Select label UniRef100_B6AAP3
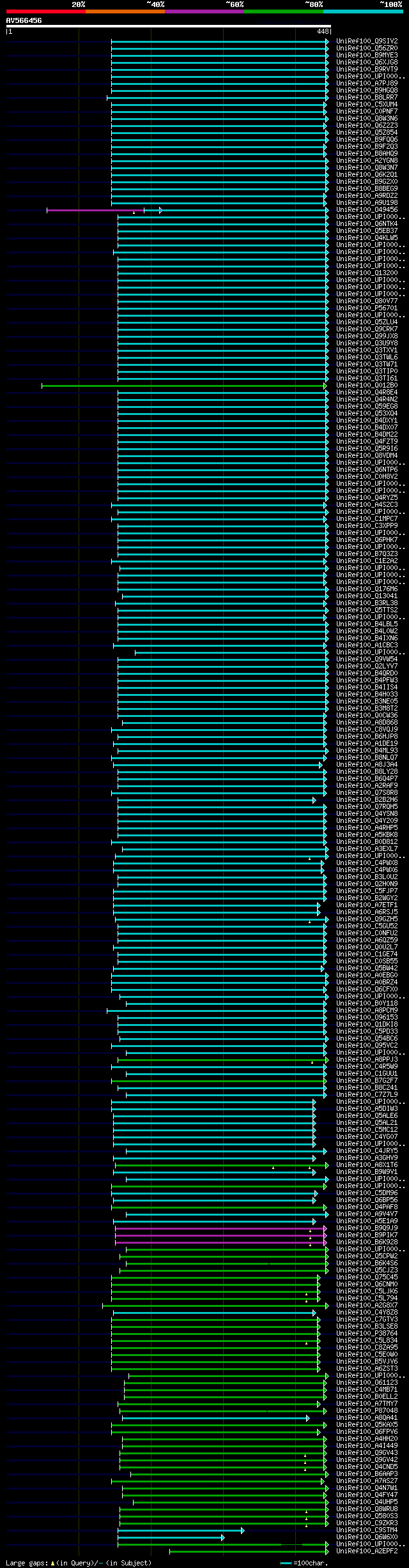 (x=367, y=1474)
